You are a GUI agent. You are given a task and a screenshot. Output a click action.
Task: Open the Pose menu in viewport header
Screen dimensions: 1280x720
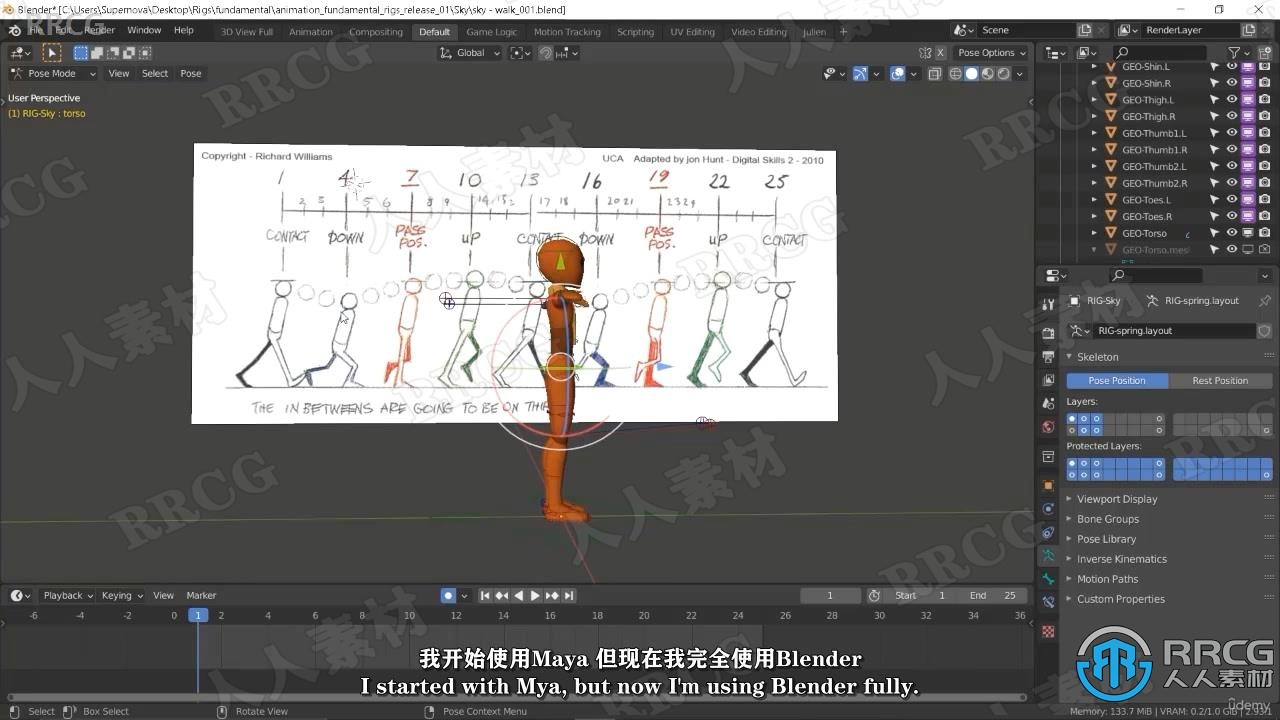click(191, 74)
